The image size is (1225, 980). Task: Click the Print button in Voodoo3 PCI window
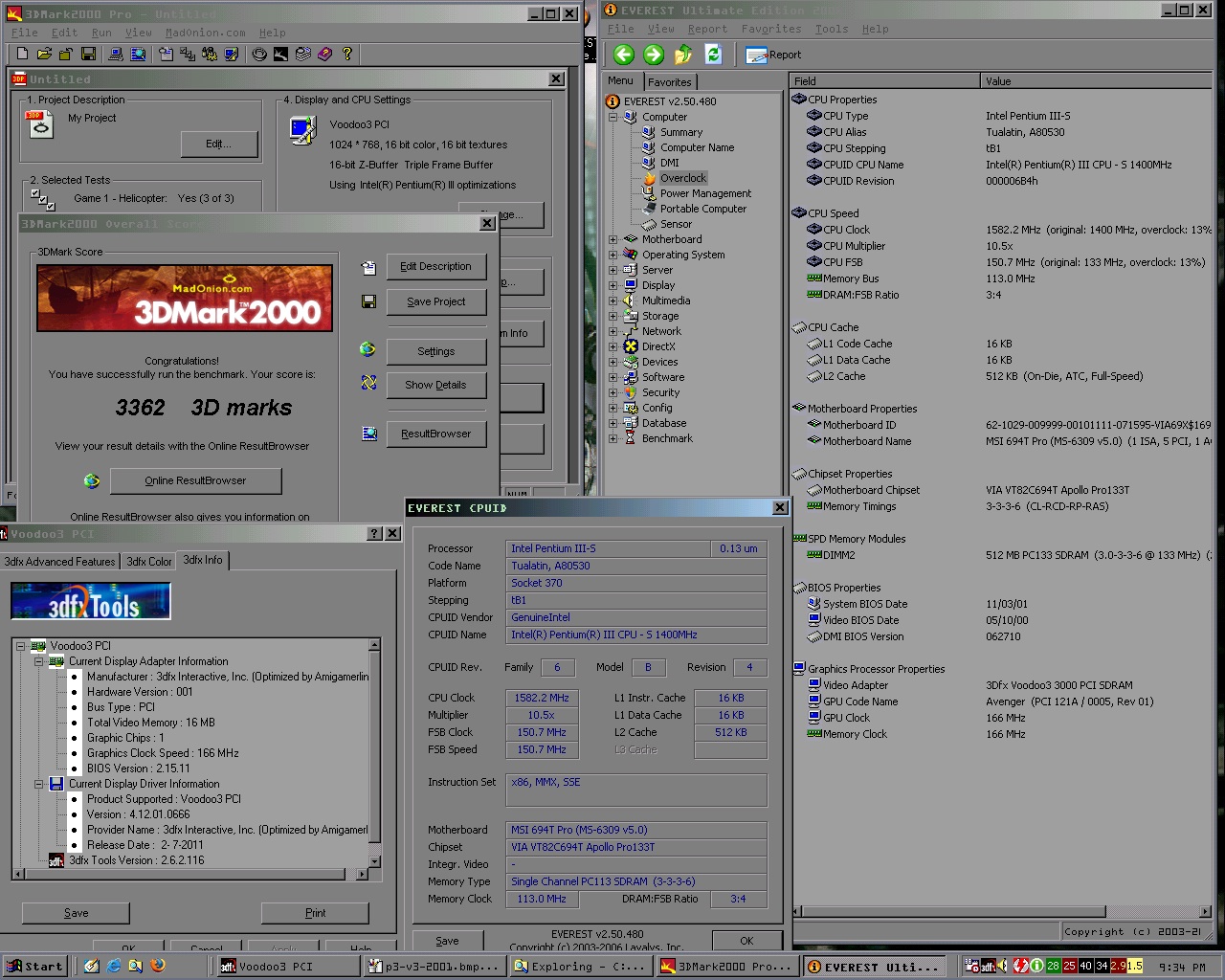(x=315, y=913)
